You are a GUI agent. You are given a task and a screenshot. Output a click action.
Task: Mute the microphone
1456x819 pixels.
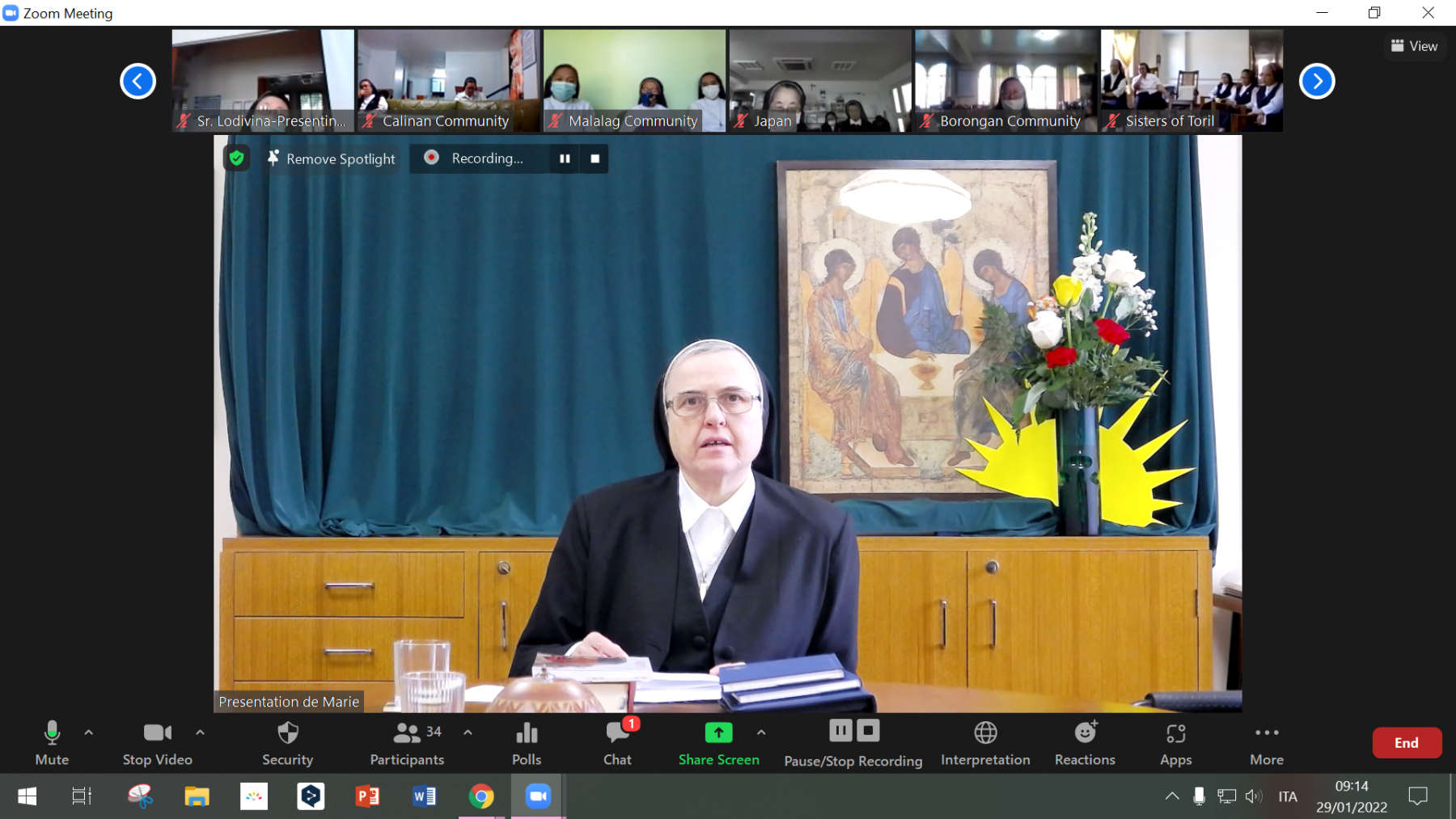click(52, 742)
